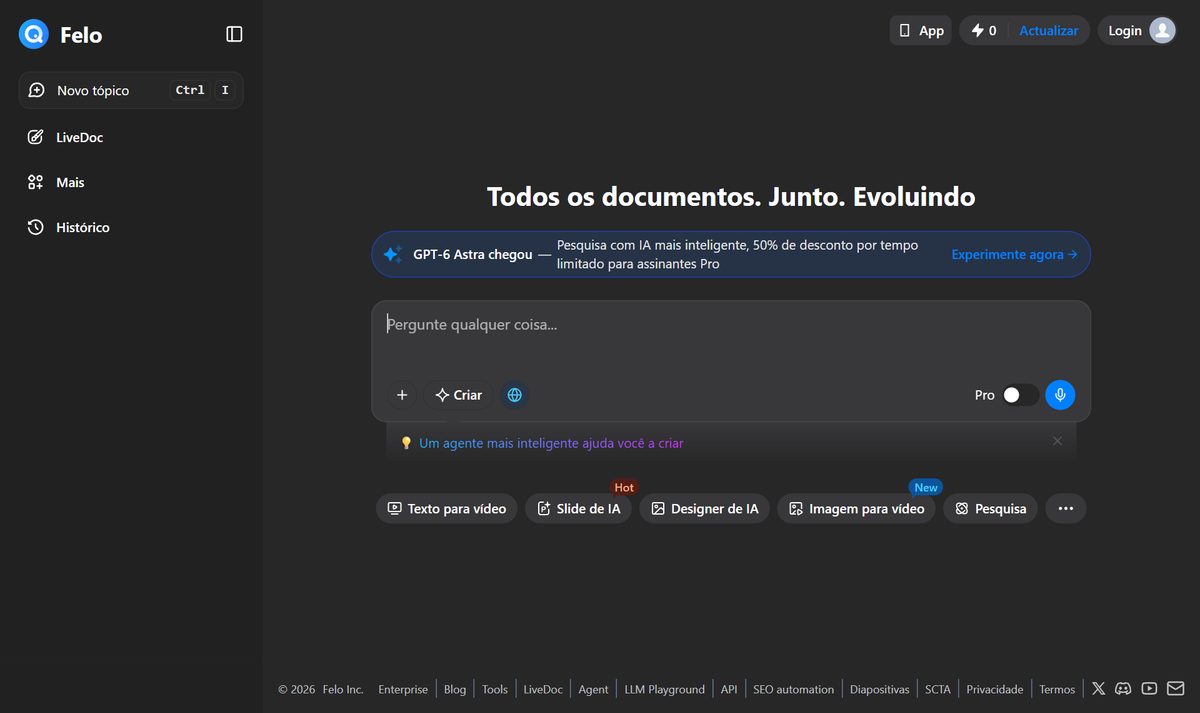Open the email envelope footer icon
Image resolution: width=1200 pixels, height=713 pixels.
[x=1175, y=688]
